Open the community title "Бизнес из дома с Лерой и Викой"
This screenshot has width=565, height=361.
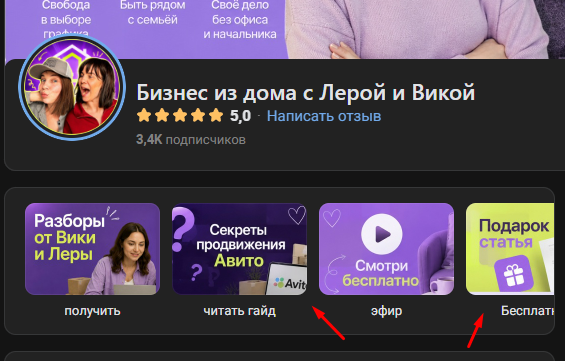click(306, 92)
